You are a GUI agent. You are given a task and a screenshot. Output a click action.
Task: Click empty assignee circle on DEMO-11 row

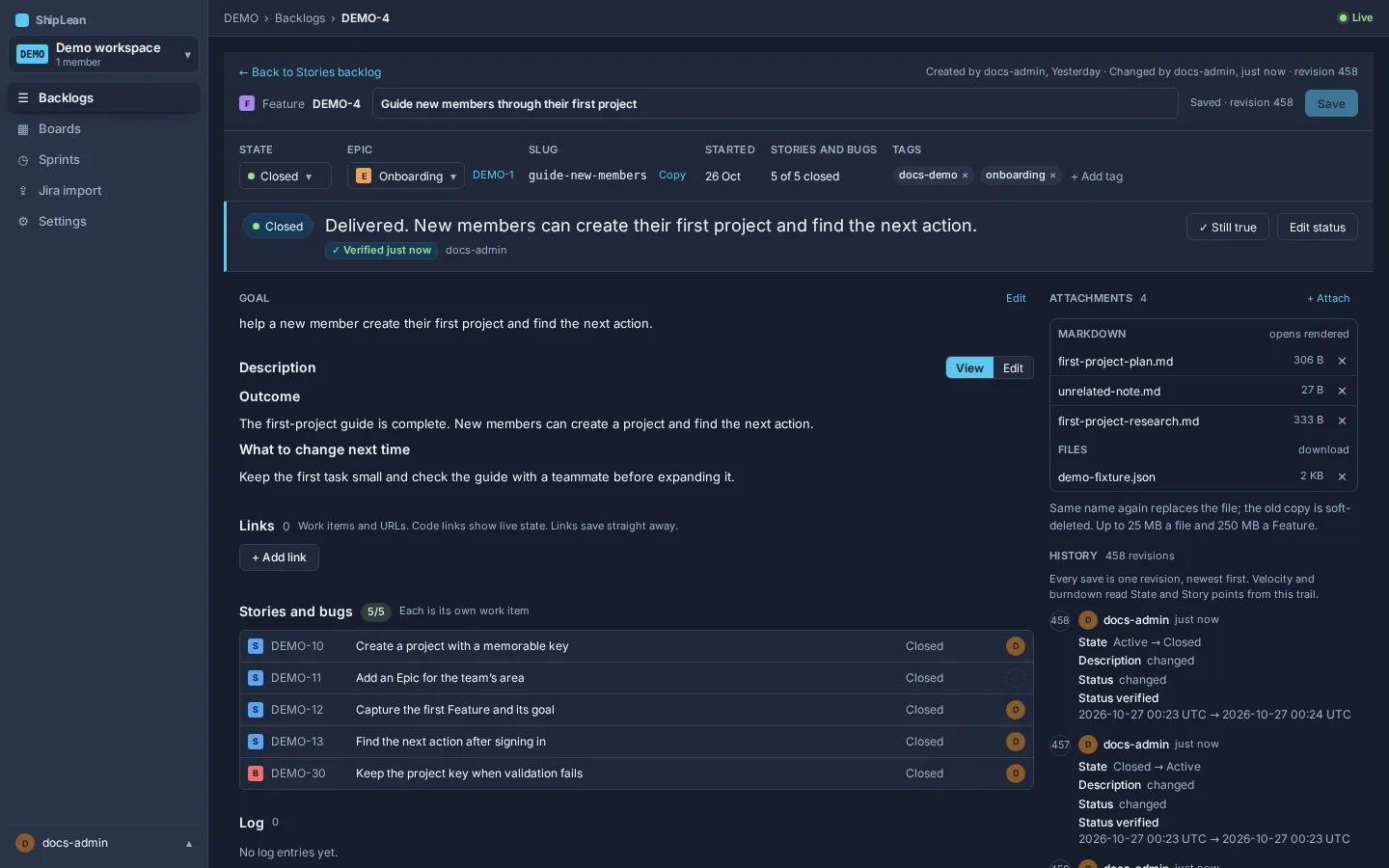(x=1015, y=678)
